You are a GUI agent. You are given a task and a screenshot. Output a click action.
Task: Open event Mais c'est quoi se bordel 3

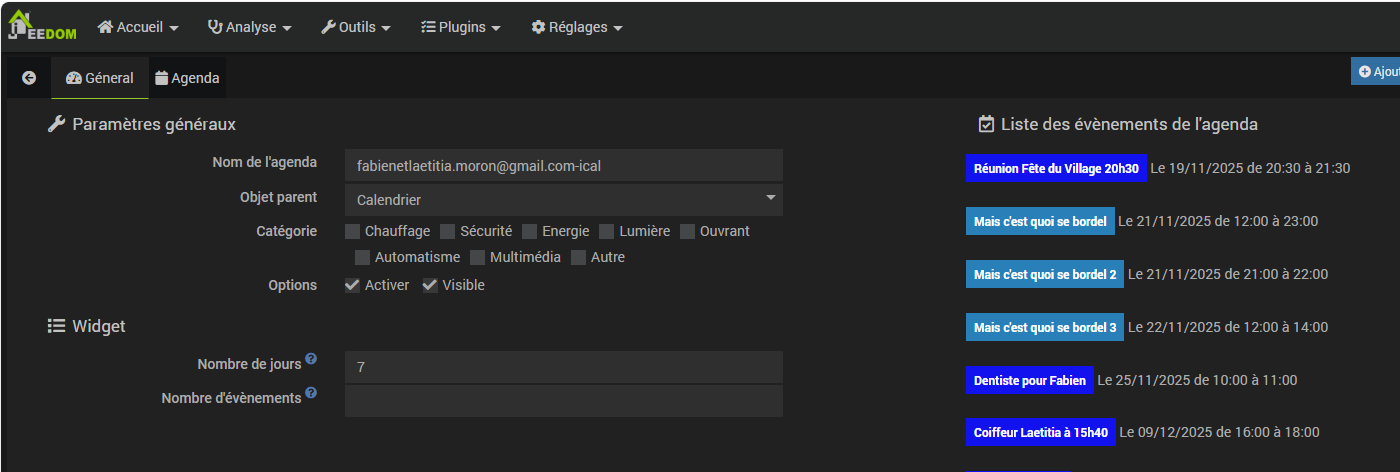point(1045,327)
